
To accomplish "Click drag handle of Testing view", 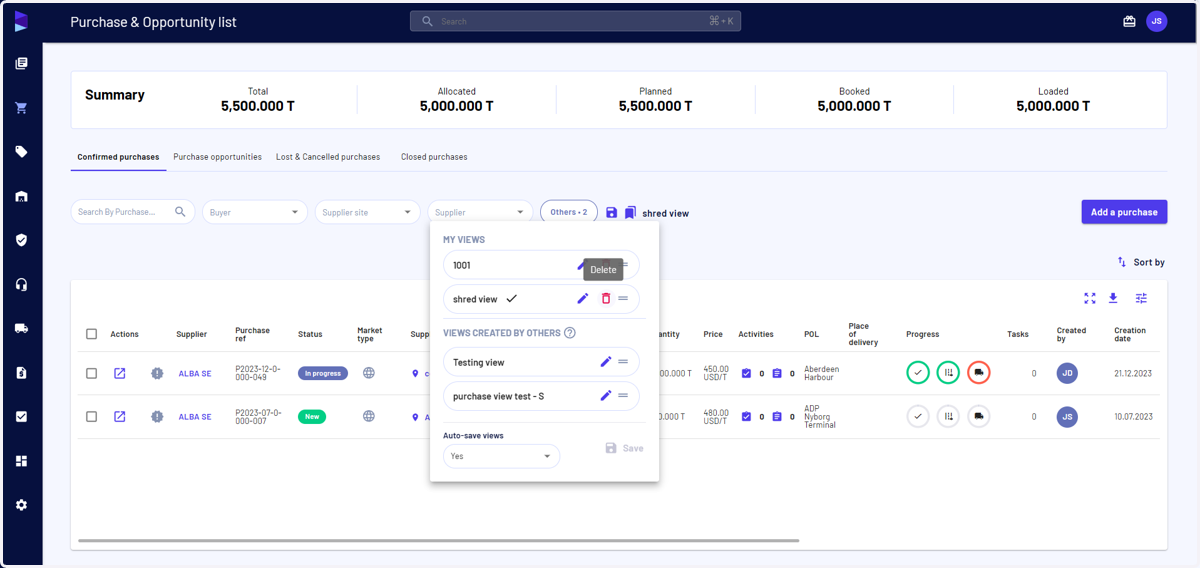I will pyautogui.click(x=623, y=362).
